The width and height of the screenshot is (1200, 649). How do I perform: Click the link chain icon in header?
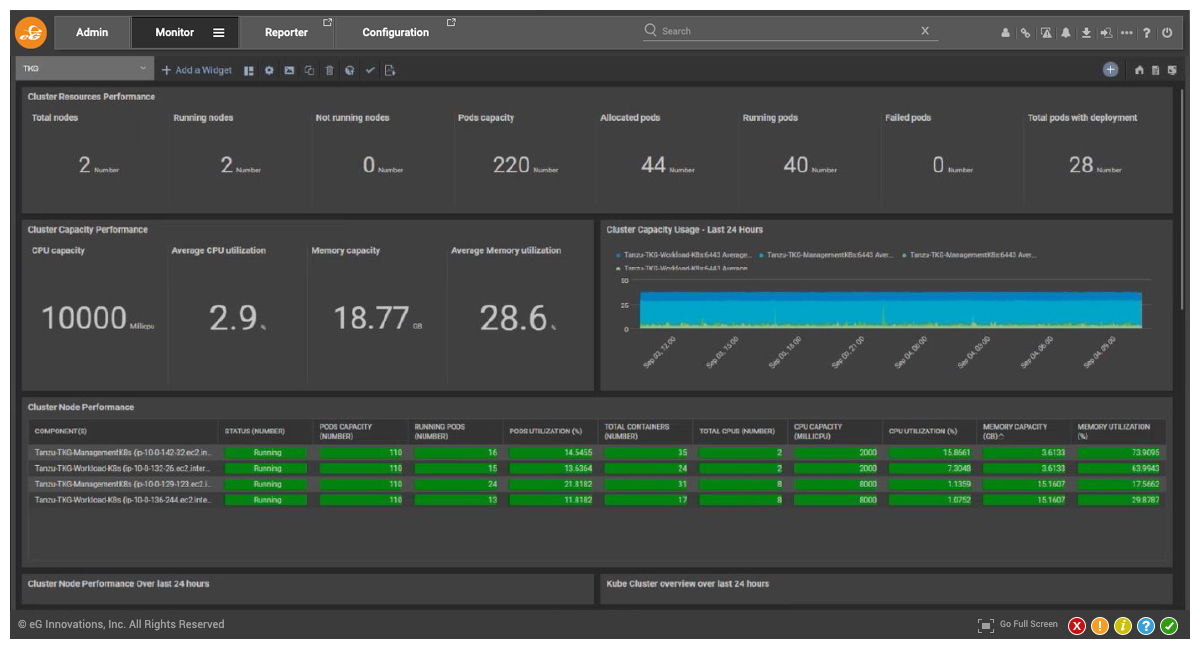1025,33
